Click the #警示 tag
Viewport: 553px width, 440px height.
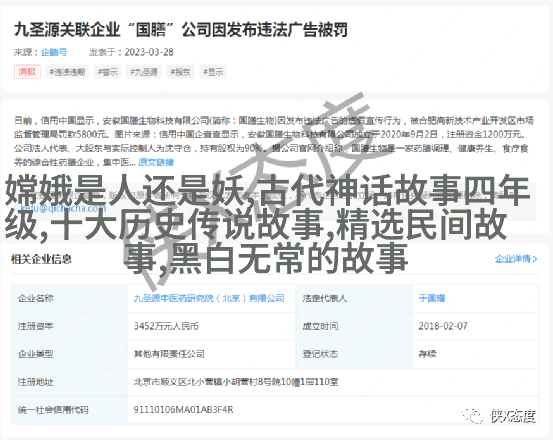pos(108,72)
